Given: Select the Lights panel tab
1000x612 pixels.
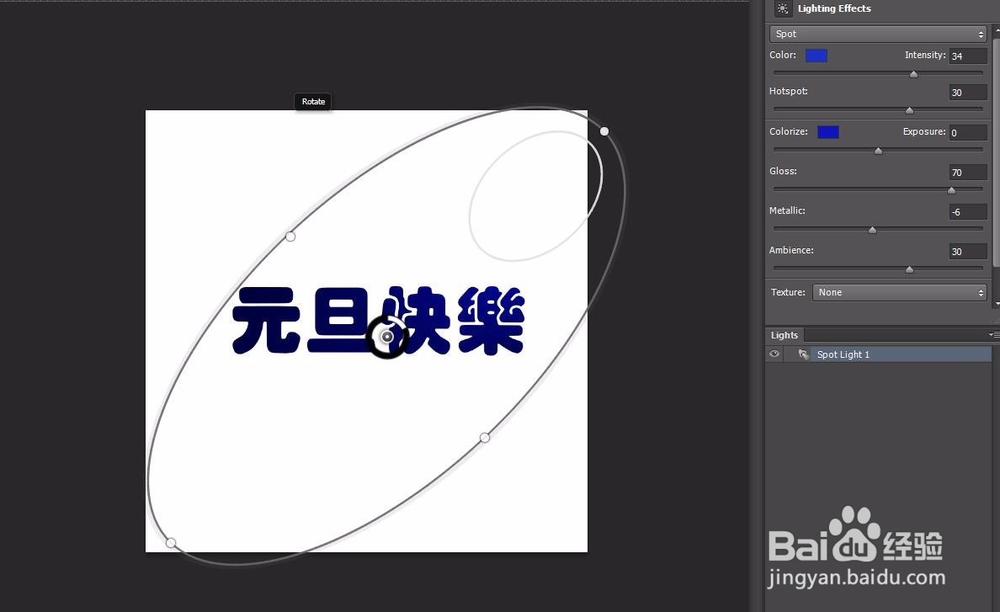Looking at the screenshot, I should click(784, 335).
